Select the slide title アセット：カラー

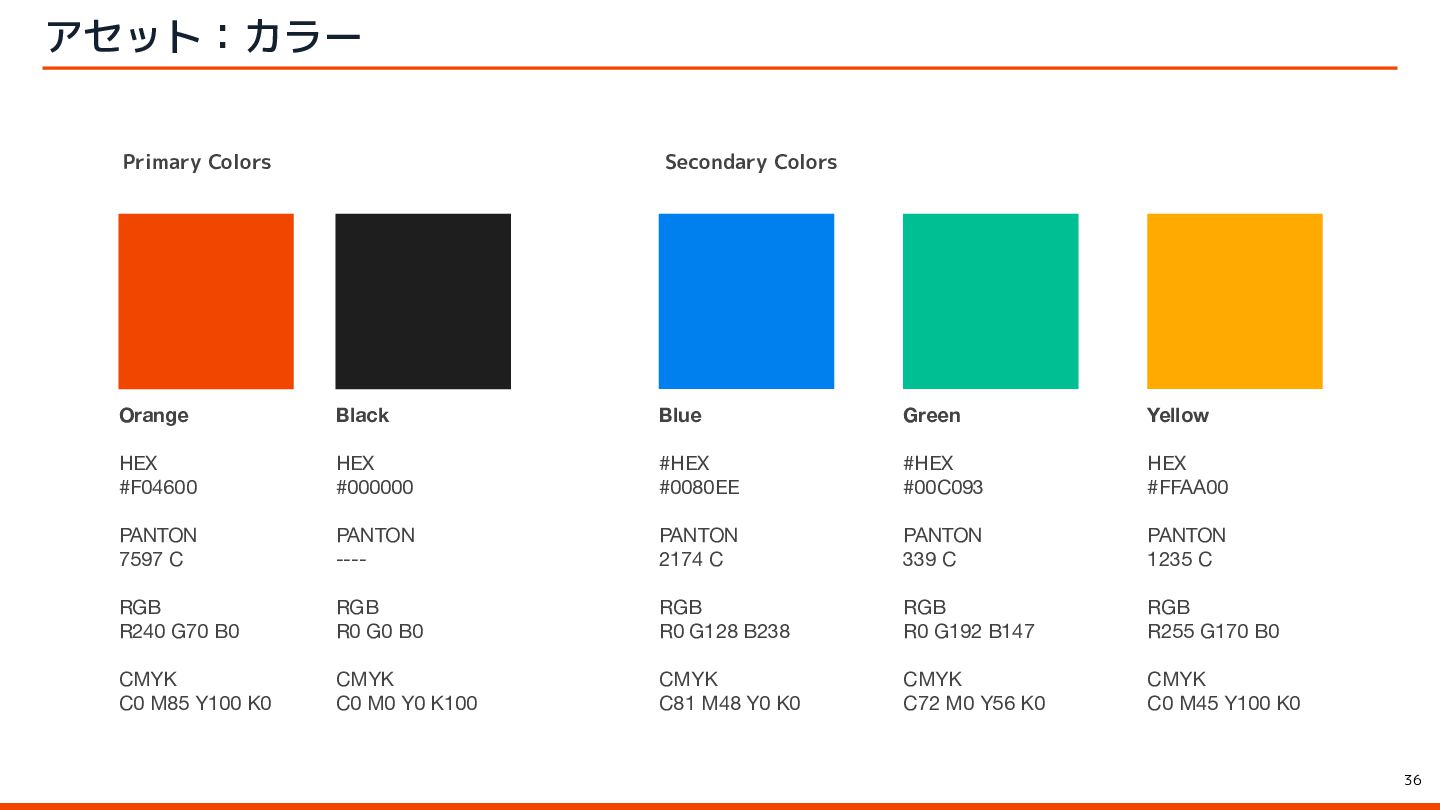point(203,37)
